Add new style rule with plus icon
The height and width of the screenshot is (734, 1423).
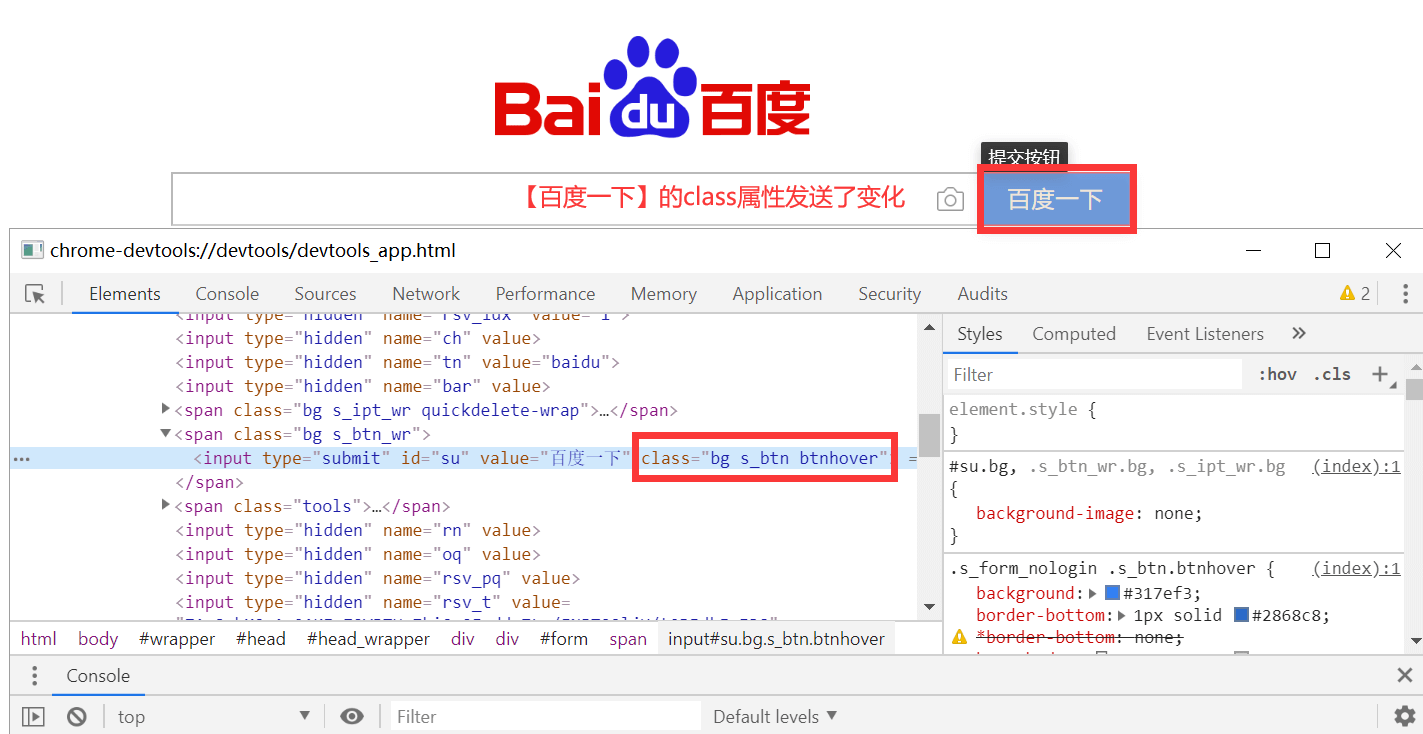point(1380,374)
